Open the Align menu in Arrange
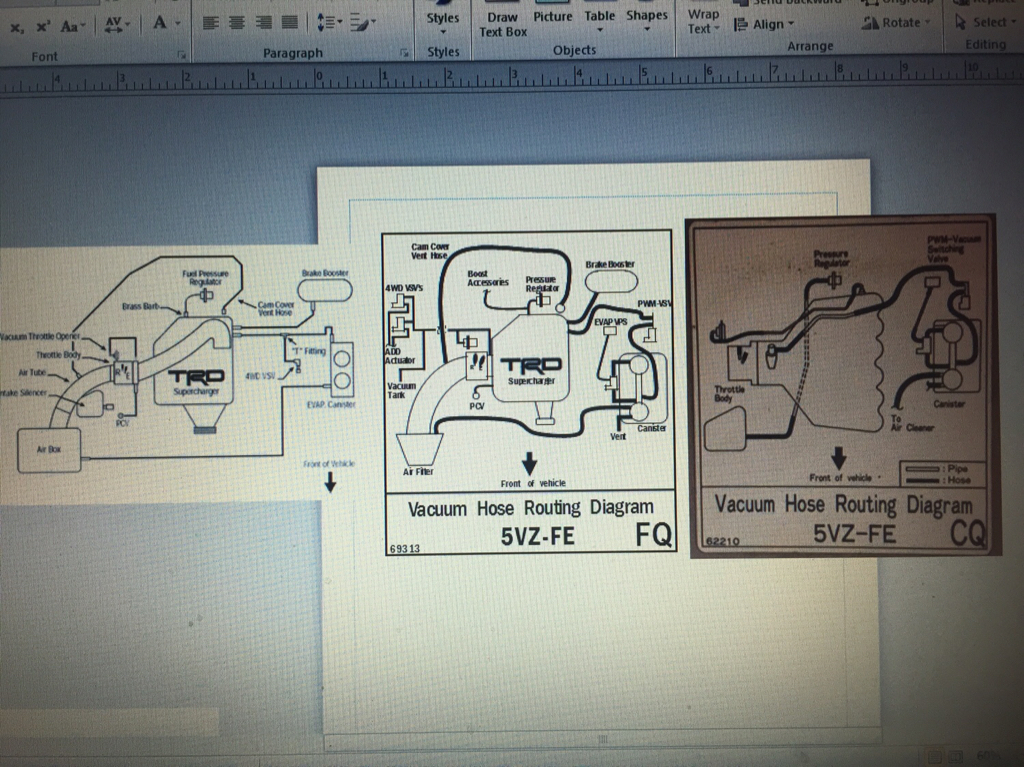1024x767 pixels. click(x=763, y=25)
